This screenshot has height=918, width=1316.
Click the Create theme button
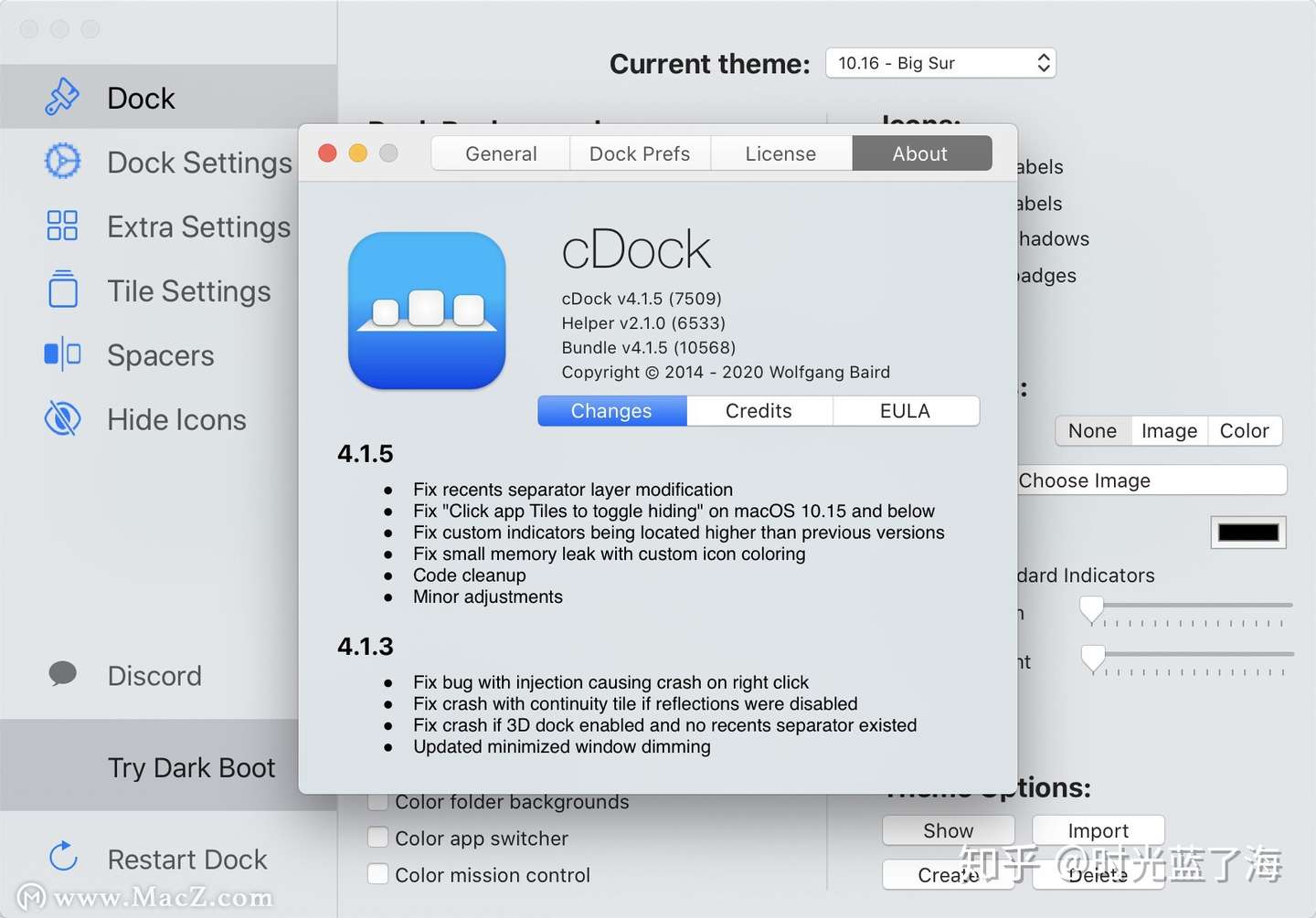[x=949, y=875]
